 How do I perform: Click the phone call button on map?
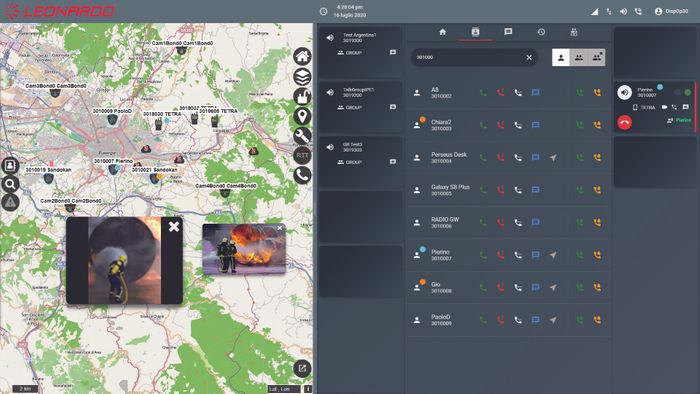coord(302,175)
